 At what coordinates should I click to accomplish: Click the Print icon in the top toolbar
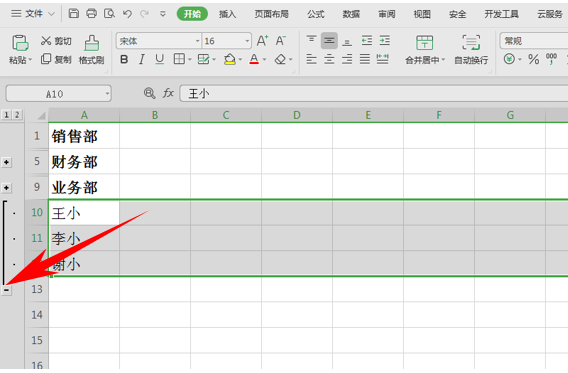point(91,14)
